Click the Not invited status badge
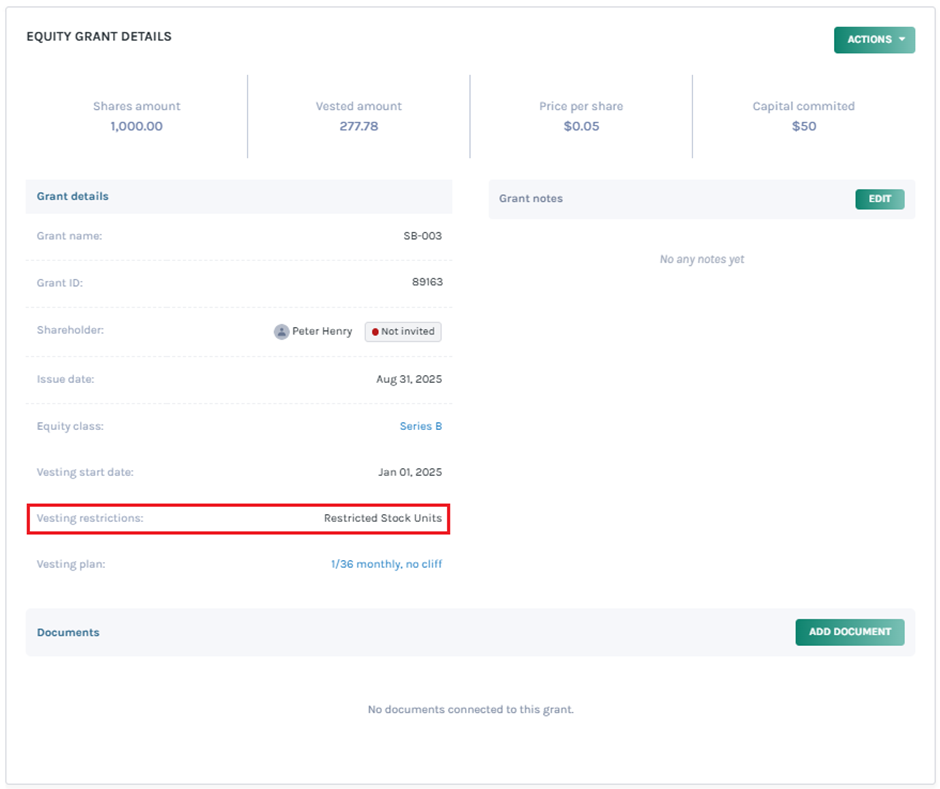Image resolution: width=940 pixels, height=789 pixels. [x=403, y=331]
